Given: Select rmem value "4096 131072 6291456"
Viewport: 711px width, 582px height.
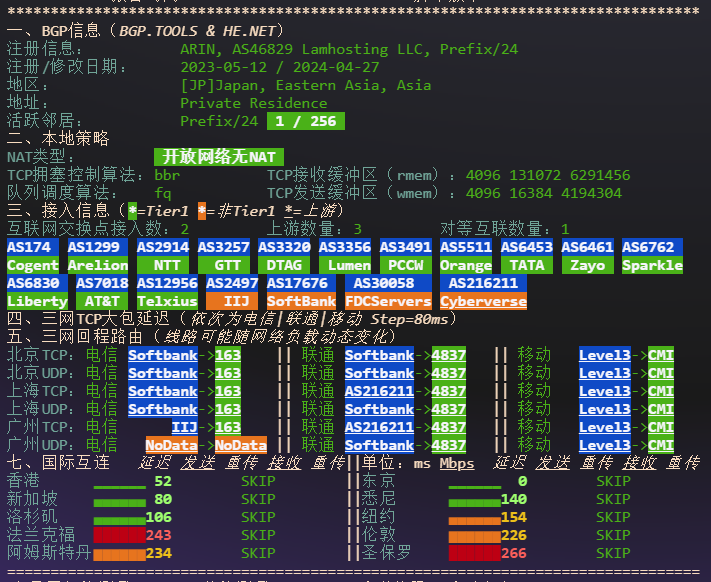Looking at the screenshot, I should (x=548, y=175).
